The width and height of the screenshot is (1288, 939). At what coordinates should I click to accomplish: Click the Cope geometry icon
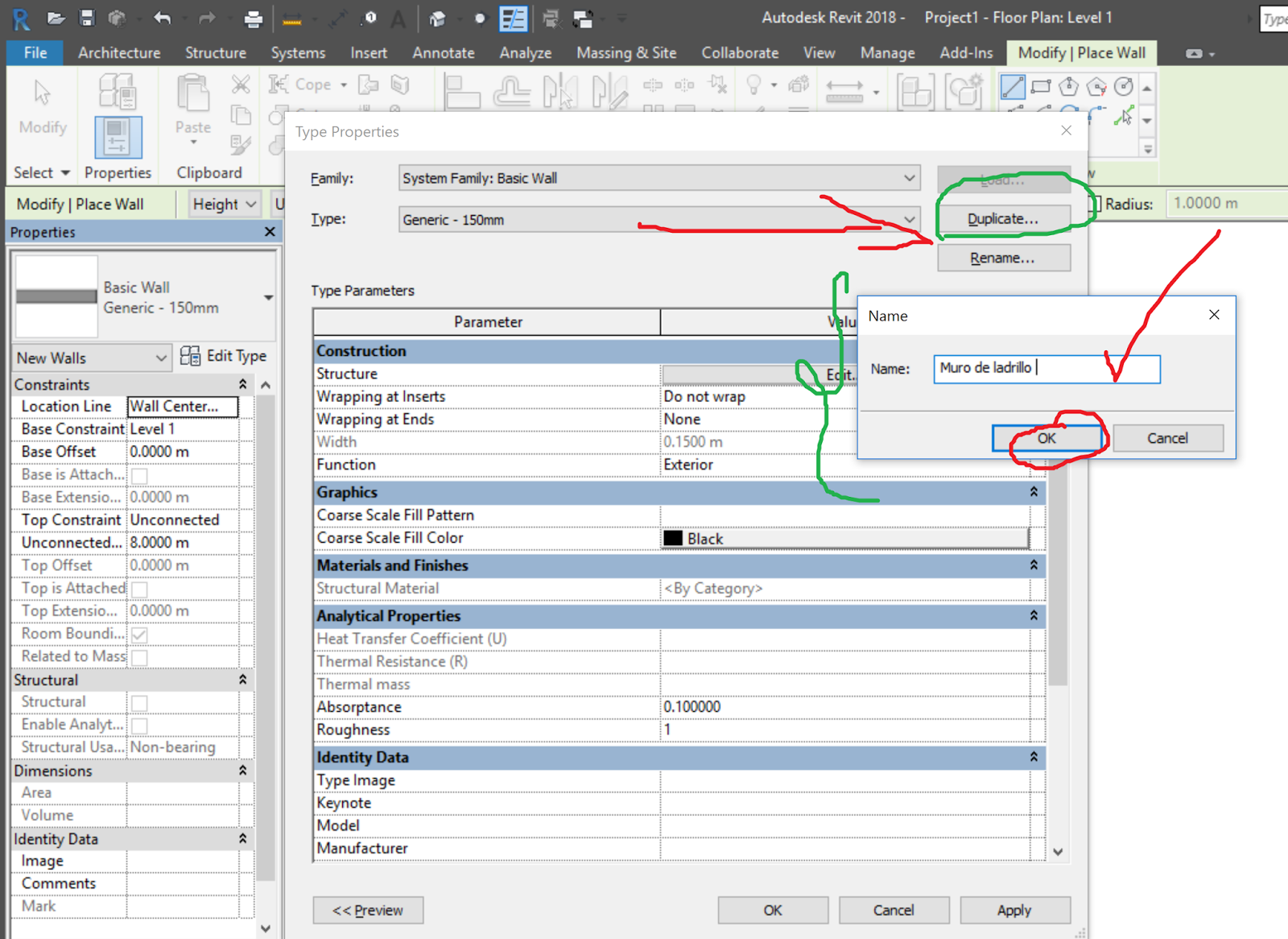[x=279, y=84]
